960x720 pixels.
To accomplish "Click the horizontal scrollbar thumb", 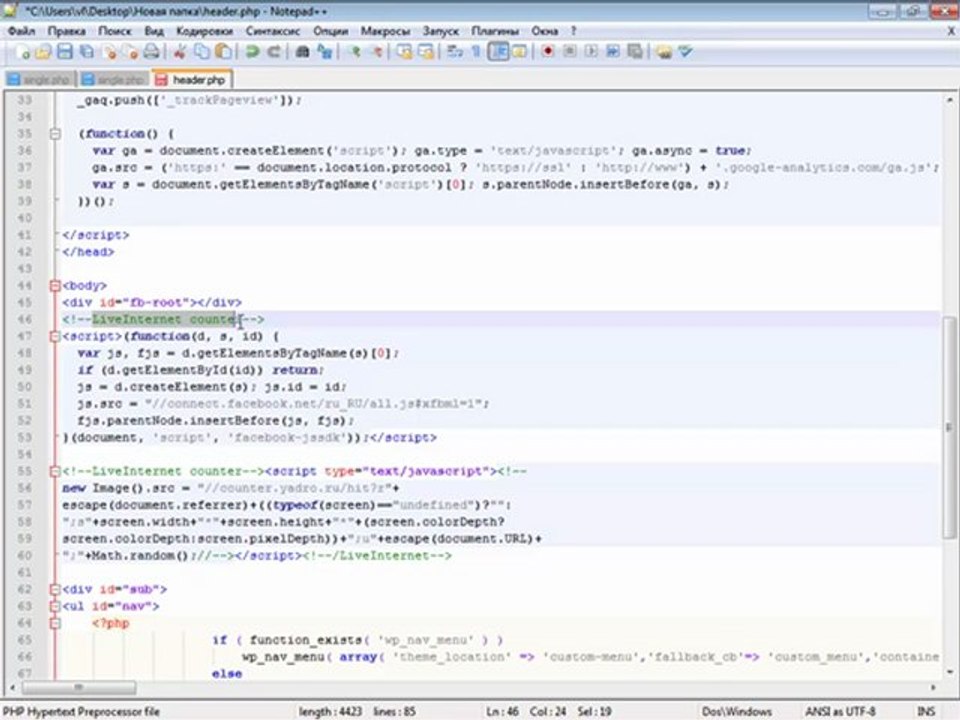I will pyautogui.click(x=78, y=688).
